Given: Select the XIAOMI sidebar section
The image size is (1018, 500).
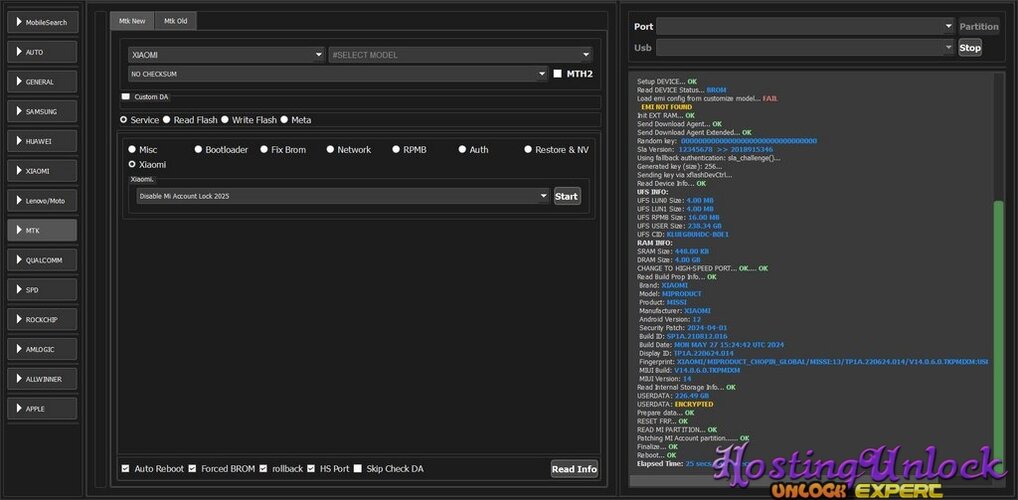Looking at the screenshot, I should [42, 171].
